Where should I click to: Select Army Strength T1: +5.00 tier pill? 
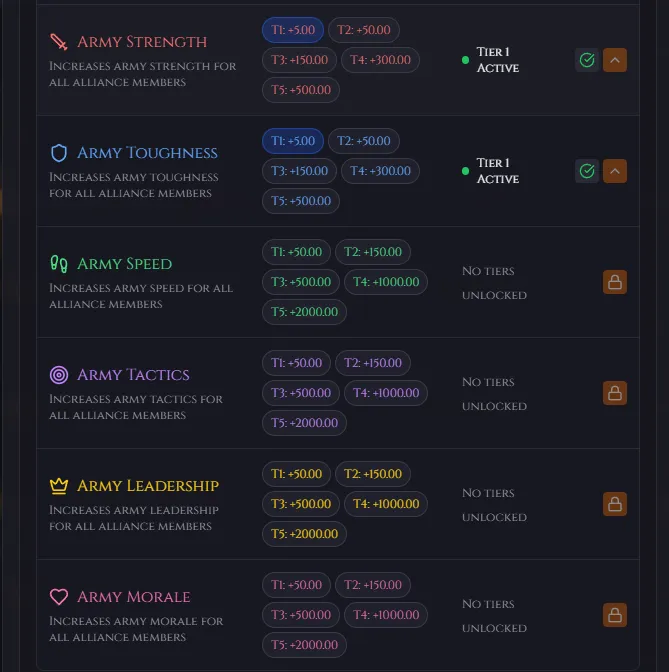click(x=293, y=30)
